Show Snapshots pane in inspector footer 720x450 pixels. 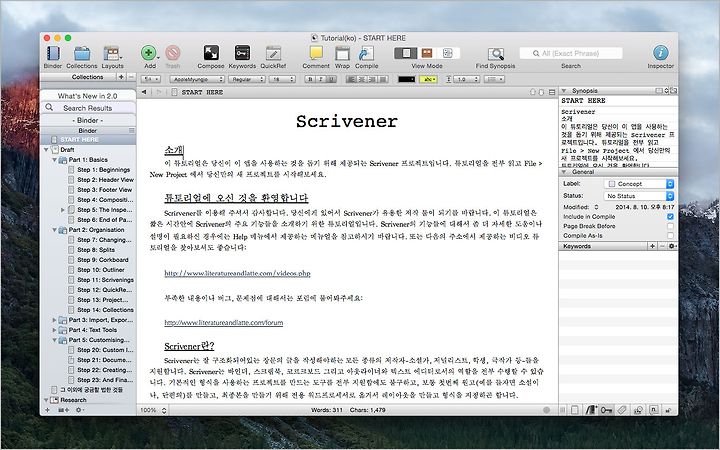point(638,410)
